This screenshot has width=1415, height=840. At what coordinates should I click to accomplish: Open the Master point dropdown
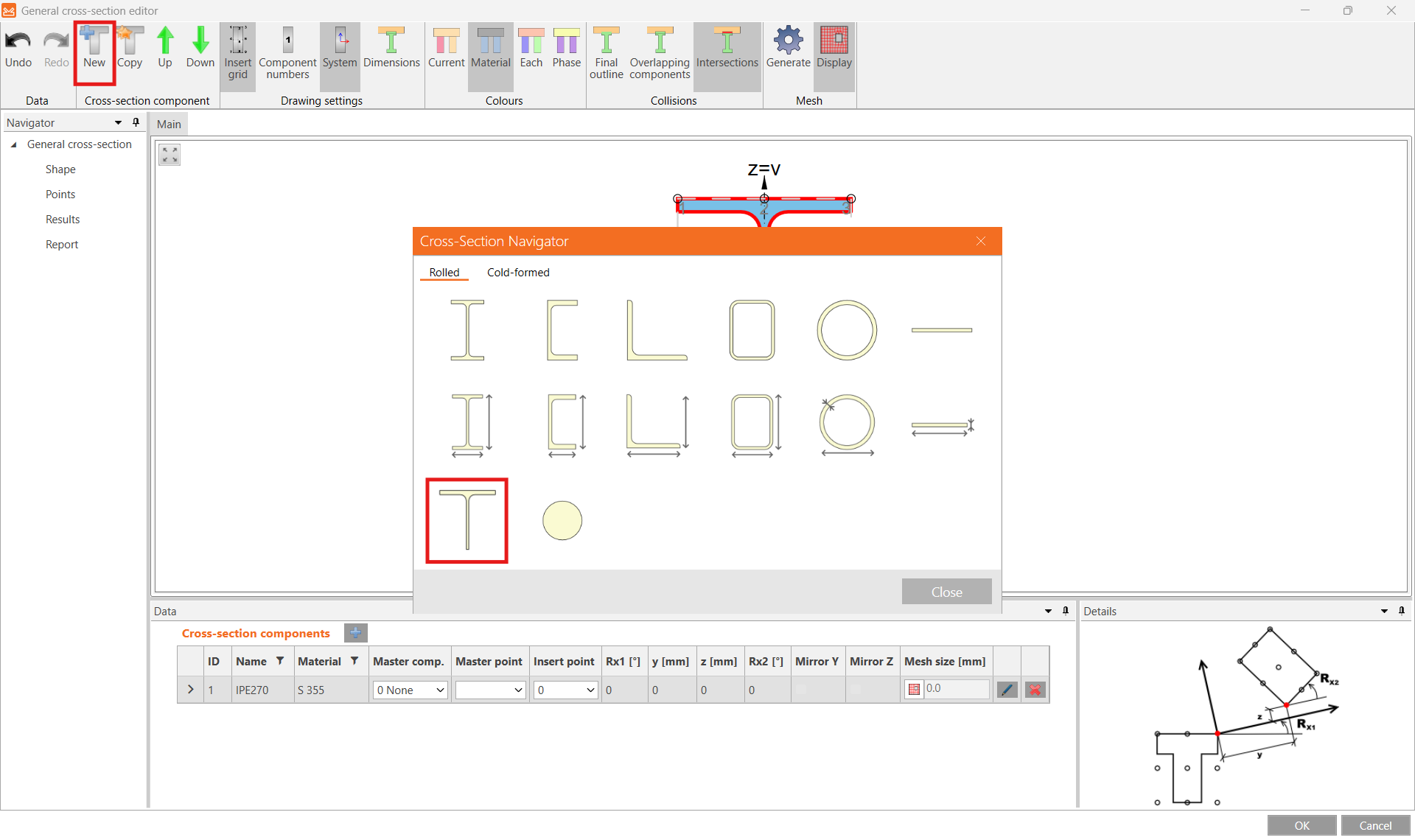[x=490, y=690]
